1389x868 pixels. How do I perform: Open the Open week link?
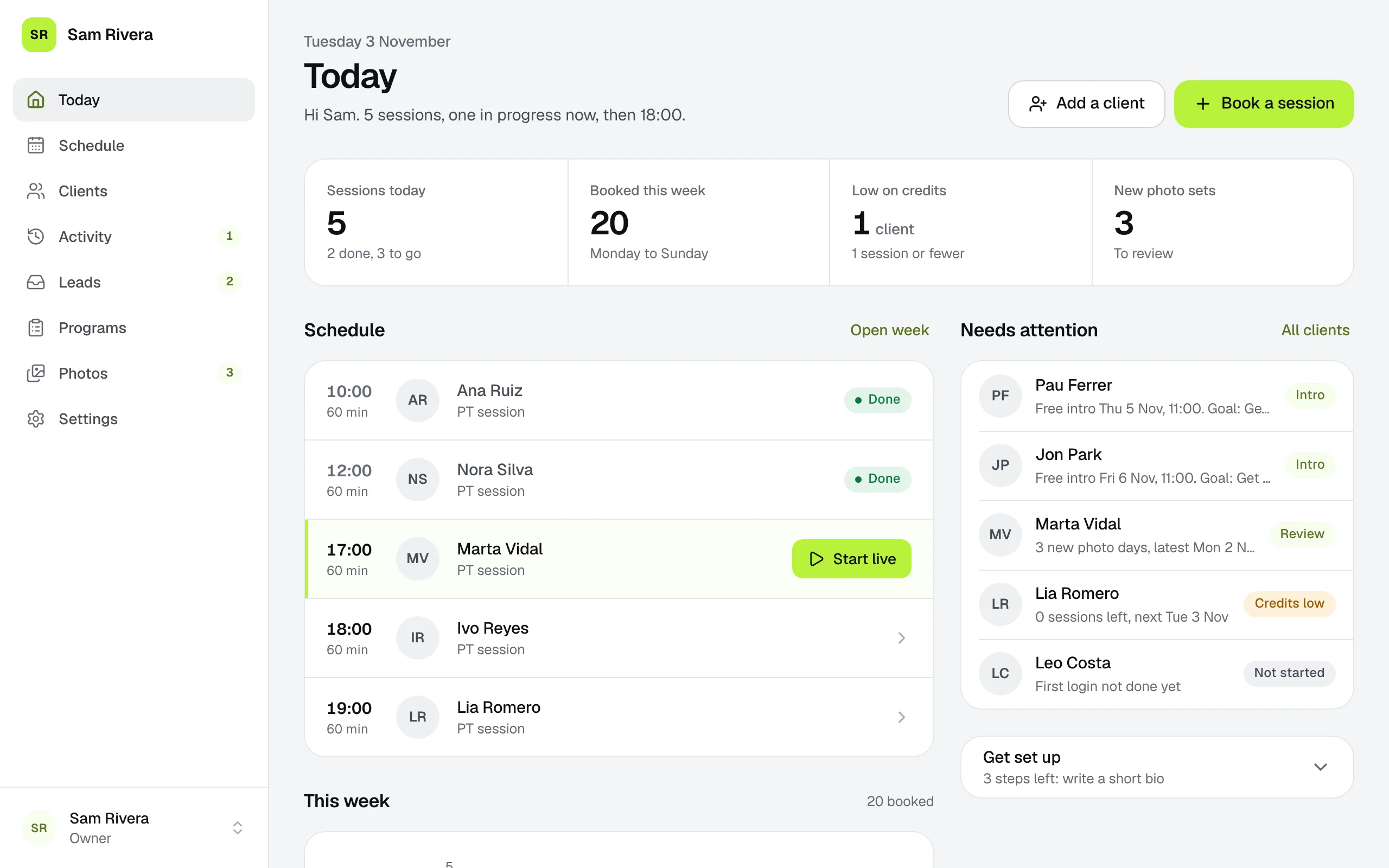point(889,330)
